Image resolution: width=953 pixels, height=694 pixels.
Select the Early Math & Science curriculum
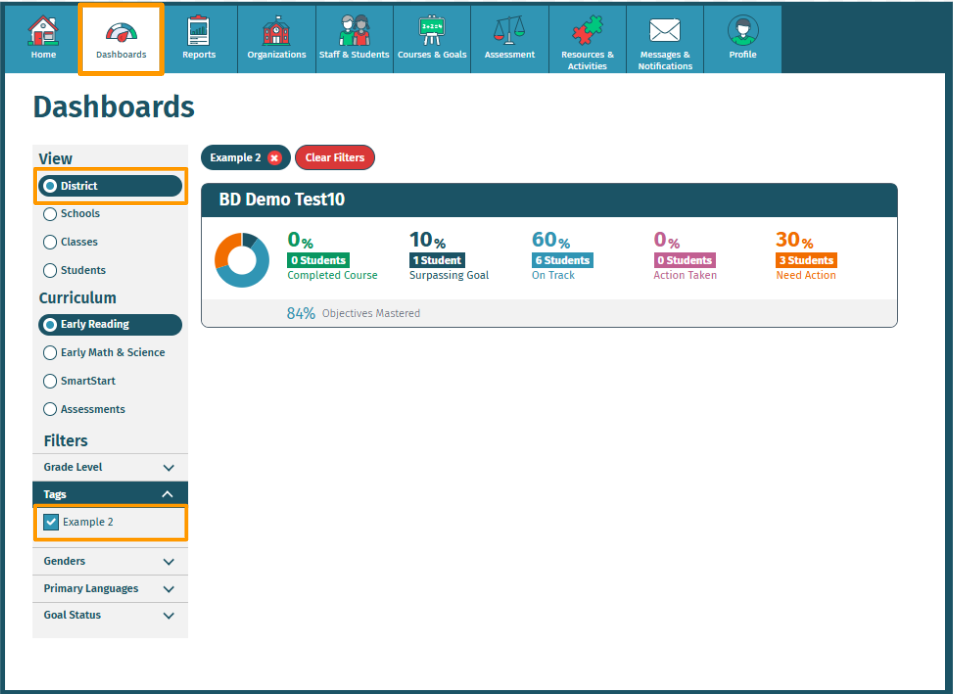click(104, 352)
